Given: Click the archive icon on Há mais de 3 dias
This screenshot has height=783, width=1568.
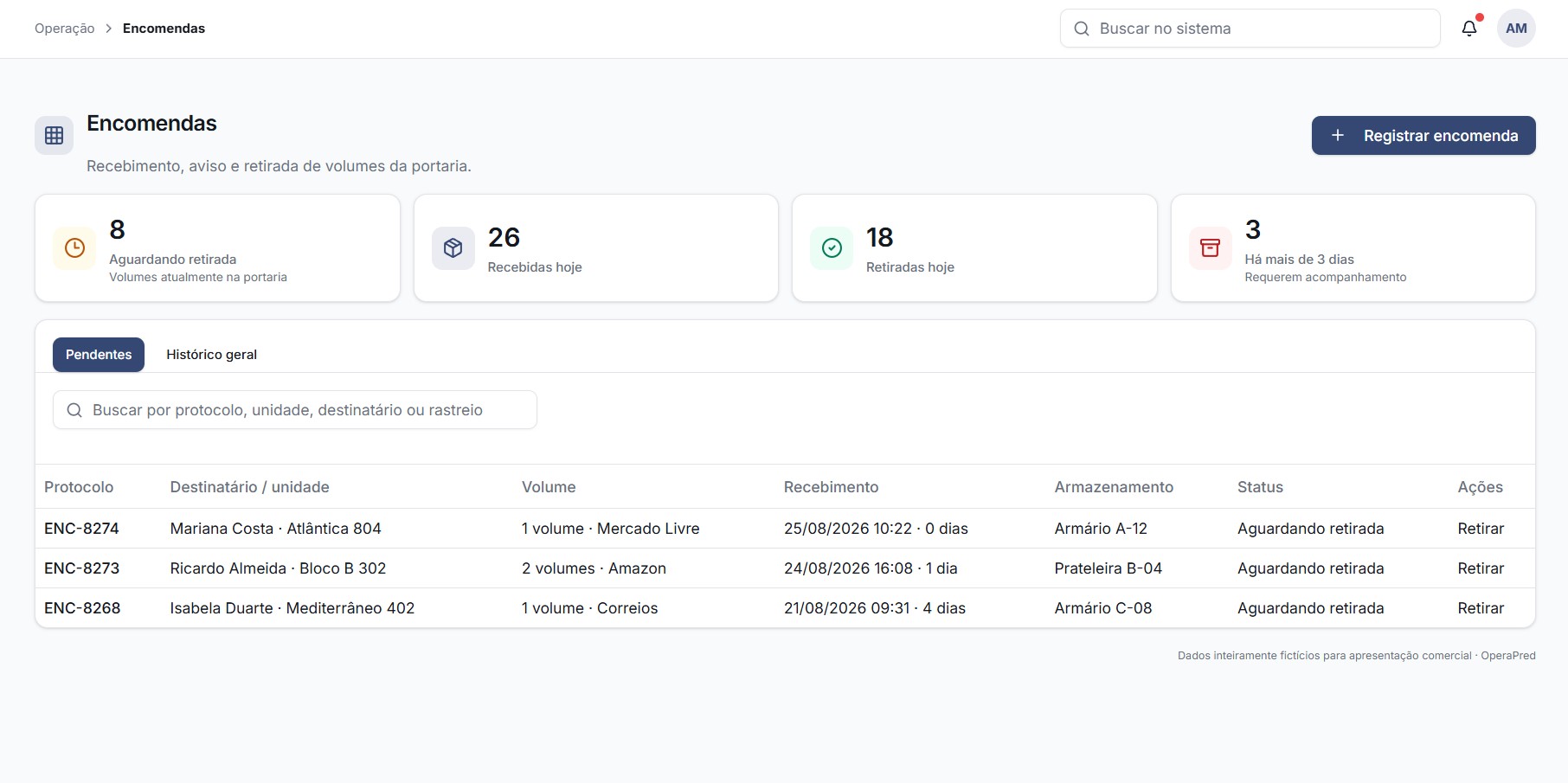Looking at the screenshot, I should click(x=1211, y=248).
